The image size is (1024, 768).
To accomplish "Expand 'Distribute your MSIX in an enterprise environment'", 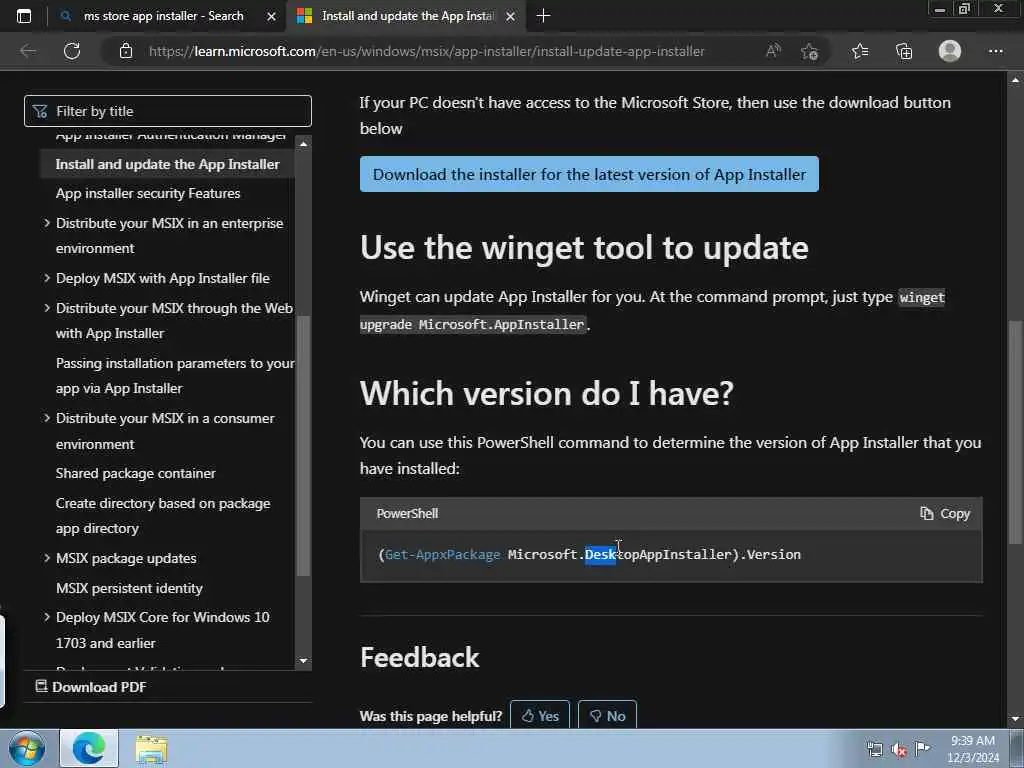I will click(46, 223).
